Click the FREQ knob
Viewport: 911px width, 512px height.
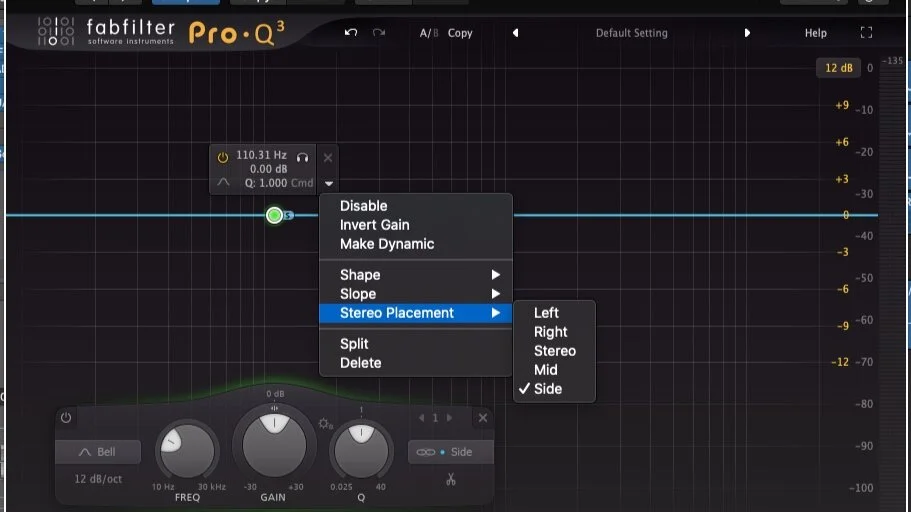click(x=187, y=451)
